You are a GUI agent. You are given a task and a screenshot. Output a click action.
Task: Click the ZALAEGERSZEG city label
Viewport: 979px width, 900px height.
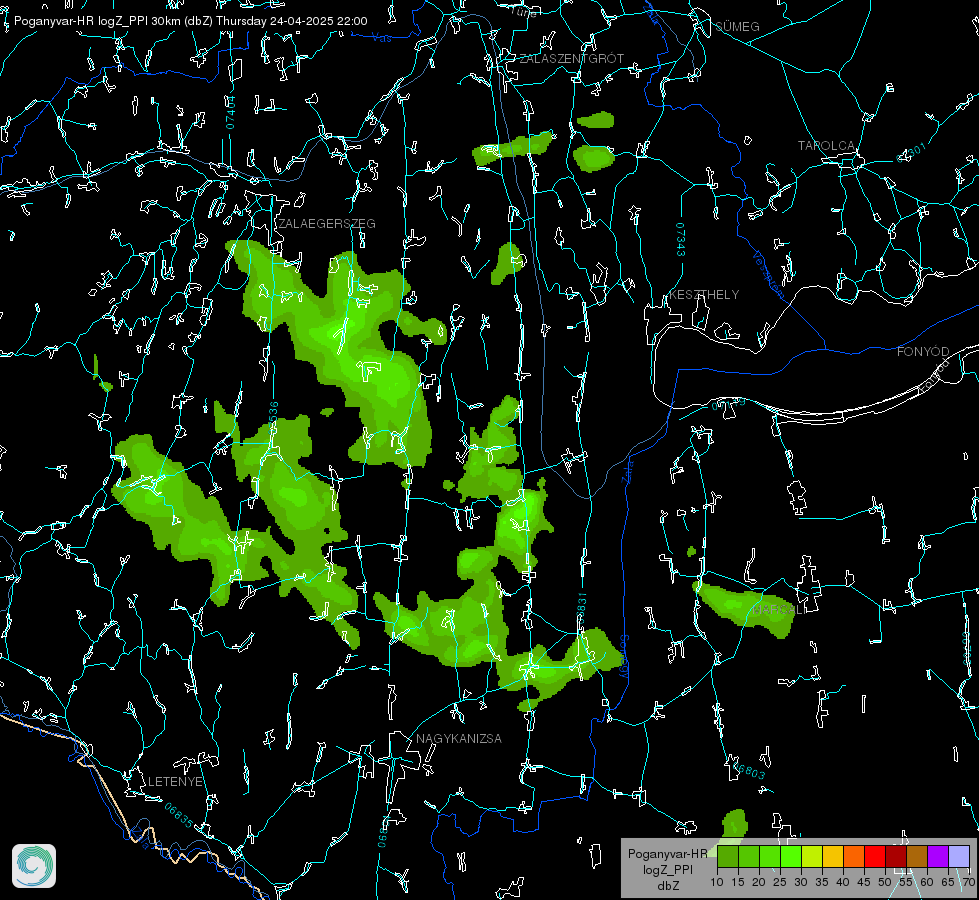click(x=327, y=224)
